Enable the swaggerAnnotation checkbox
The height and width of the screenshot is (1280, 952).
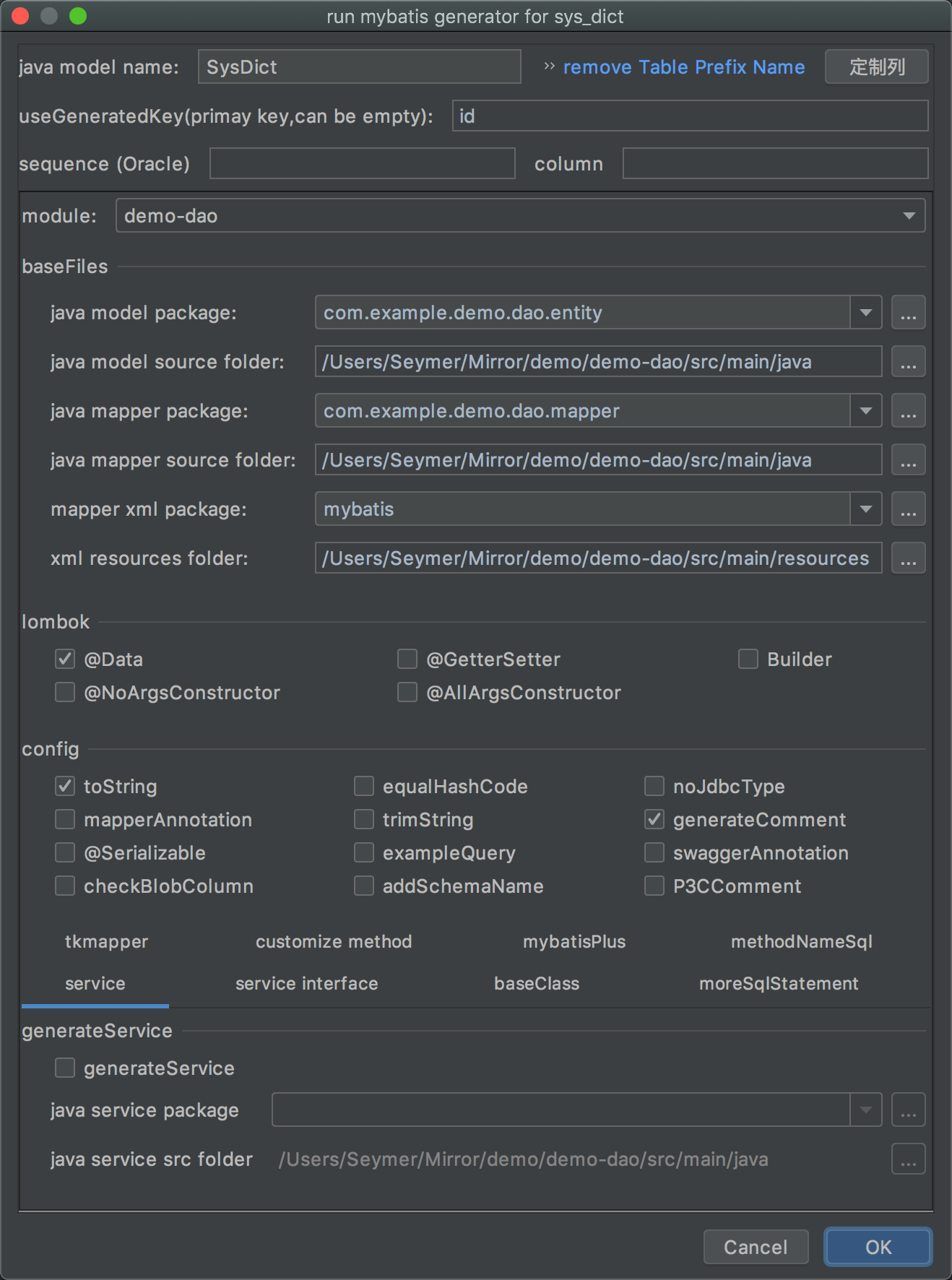coord(654,853)
